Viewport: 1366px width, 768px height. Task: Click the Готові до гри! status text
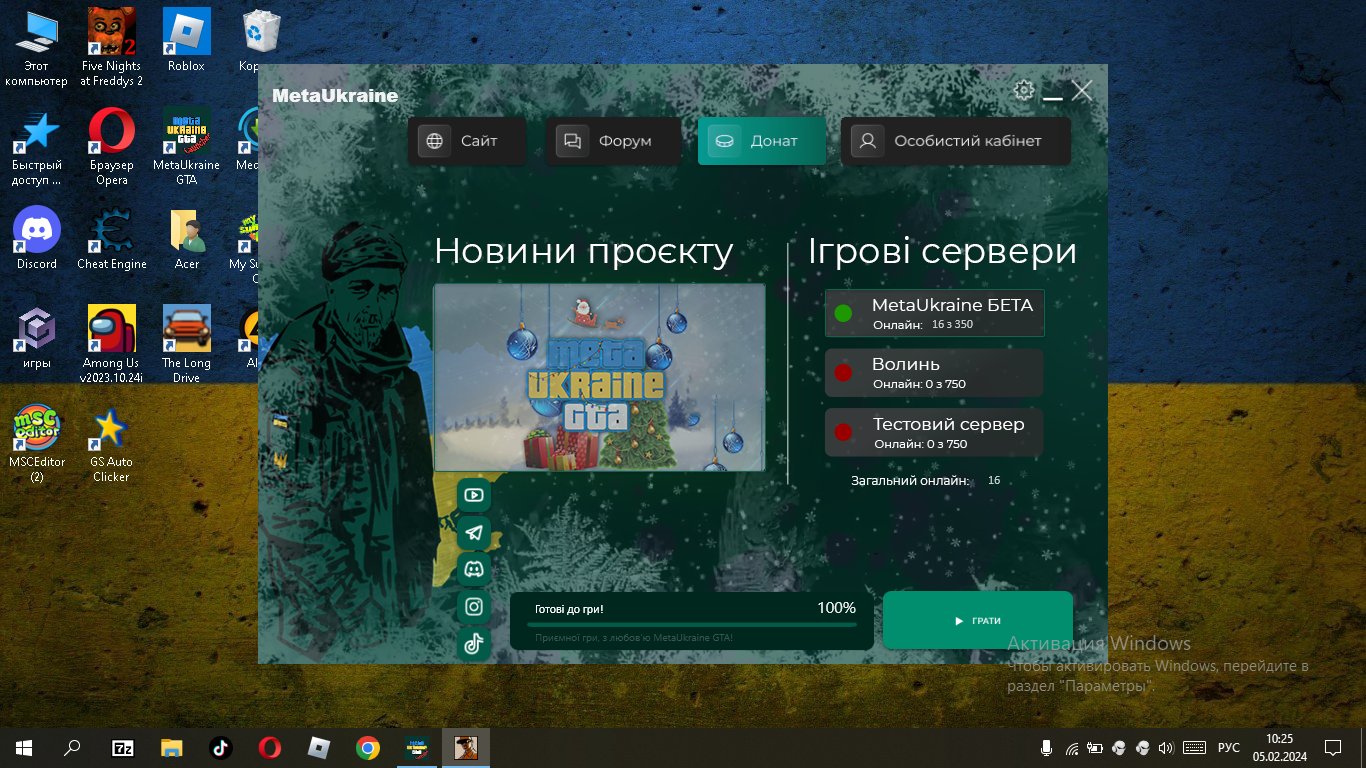click(x=569, y=608)
